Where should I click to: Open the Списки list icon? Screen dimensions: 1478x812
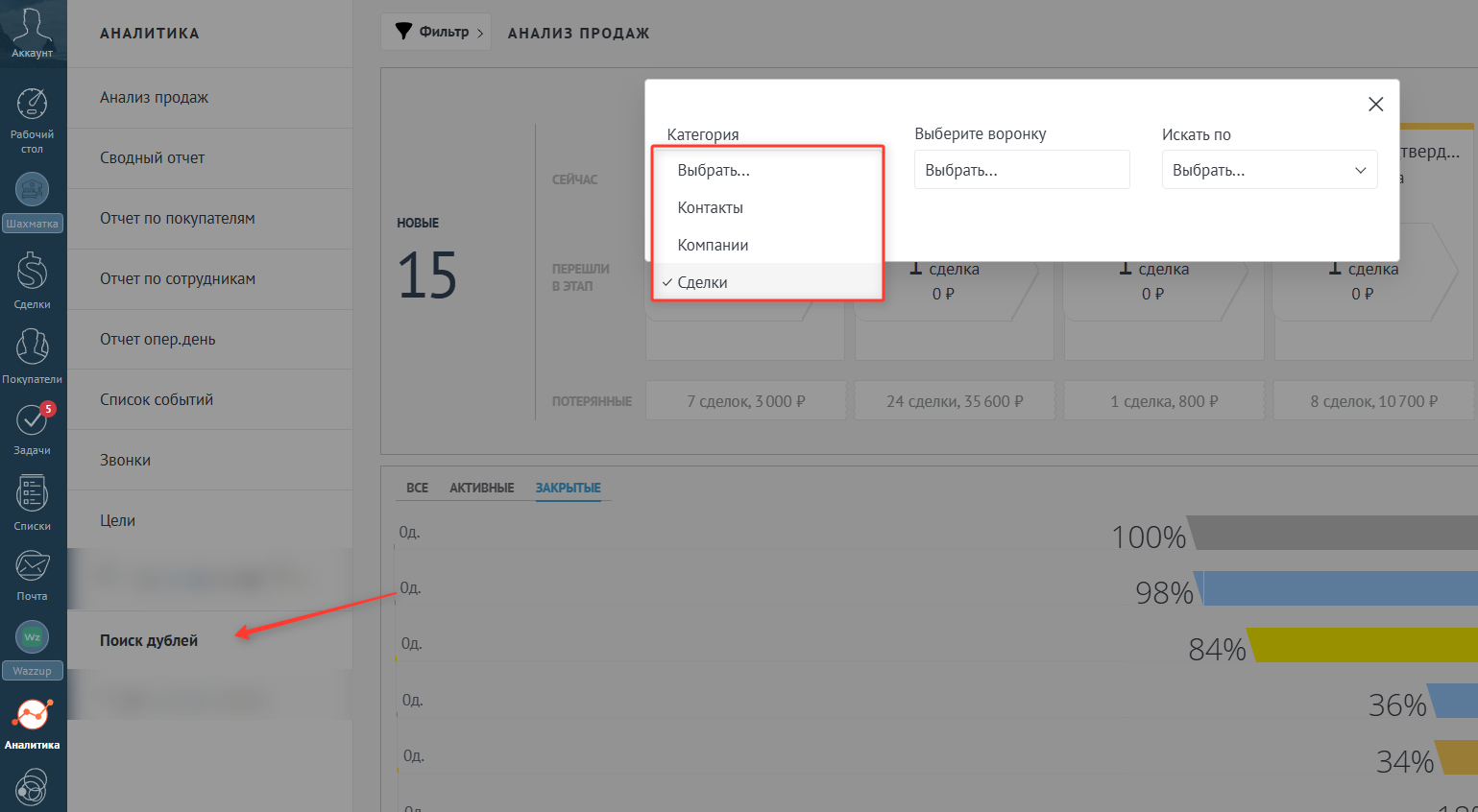(x=33, y=494)
